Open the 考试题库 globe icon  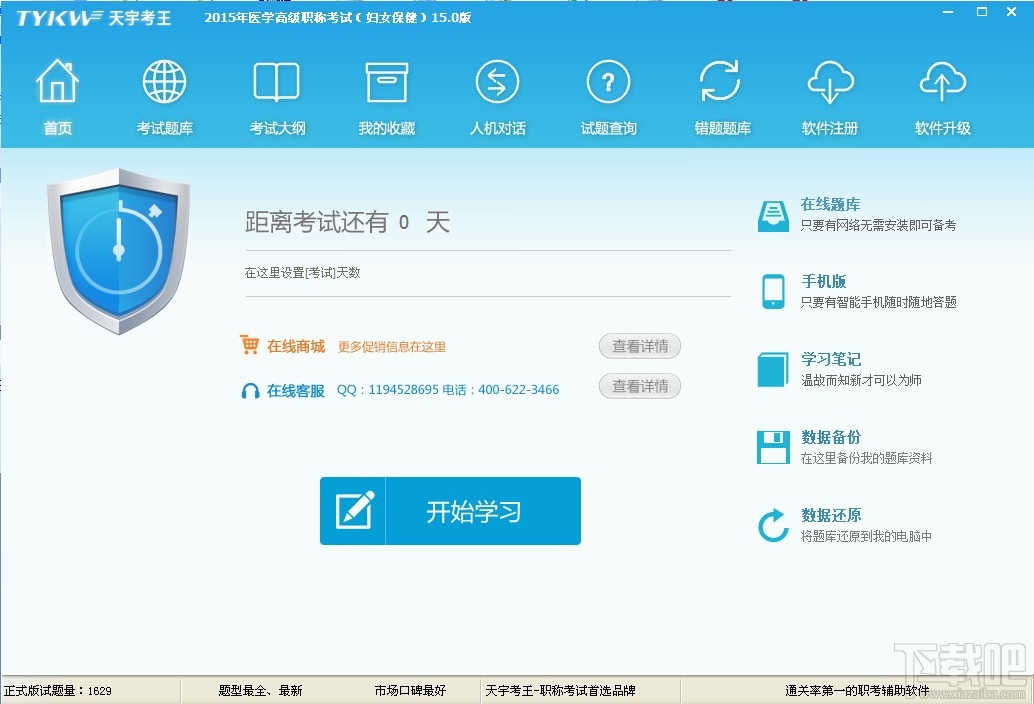(164, 82)
